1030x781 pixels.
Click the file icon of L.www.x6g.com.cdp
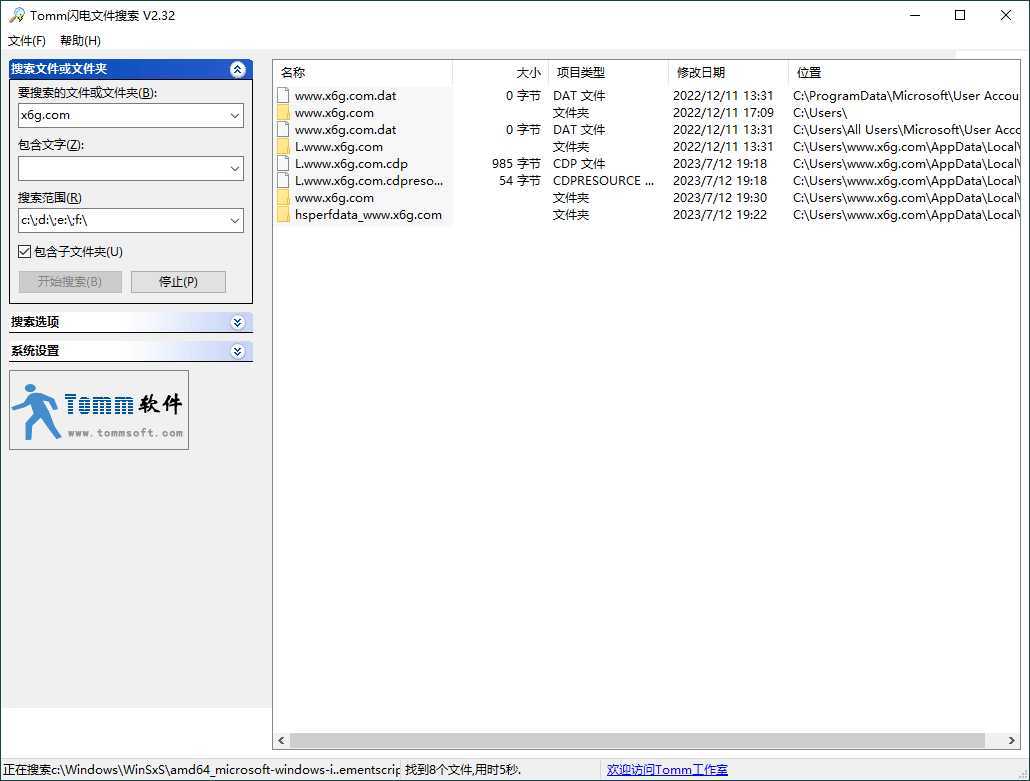pos(283,163)
